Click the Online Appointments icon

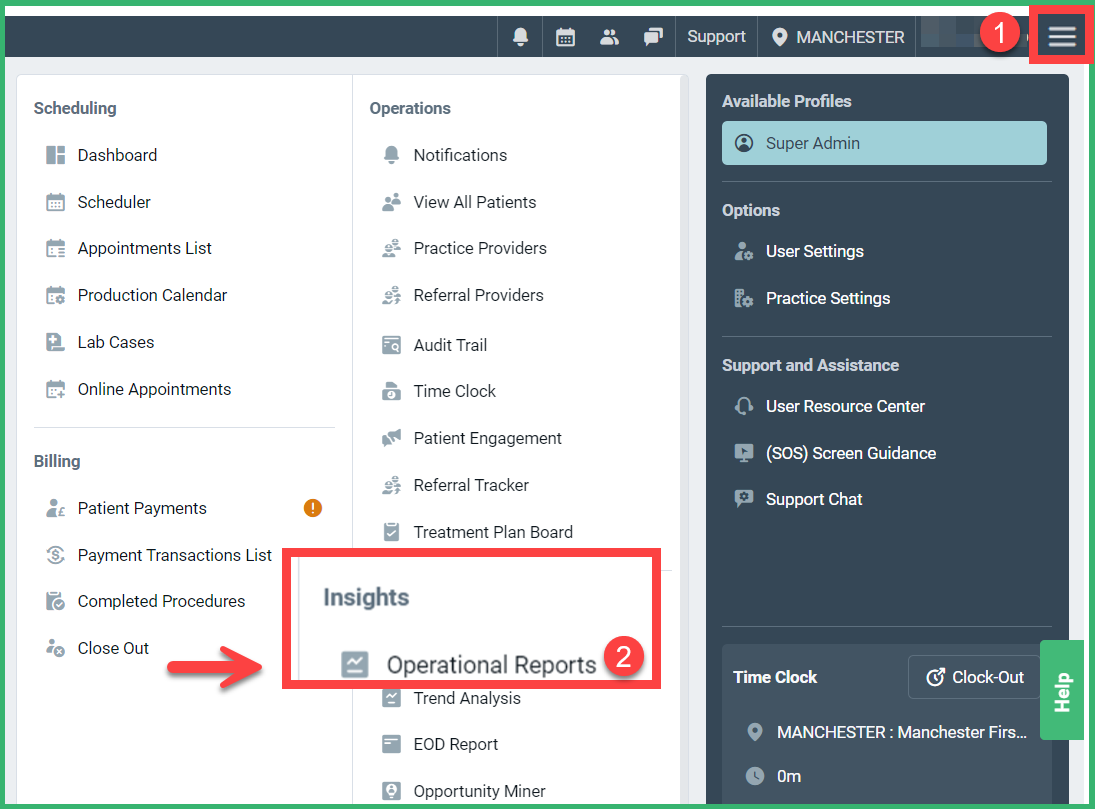55,389
